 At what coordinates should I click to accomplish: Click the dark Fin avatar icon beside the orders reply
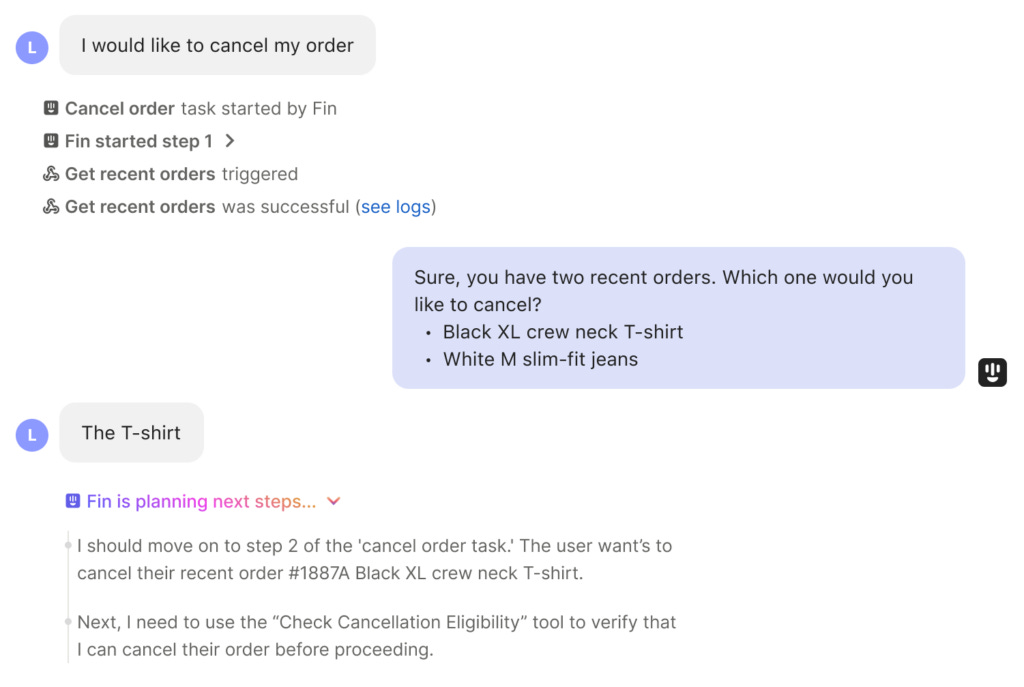(991, 372)
